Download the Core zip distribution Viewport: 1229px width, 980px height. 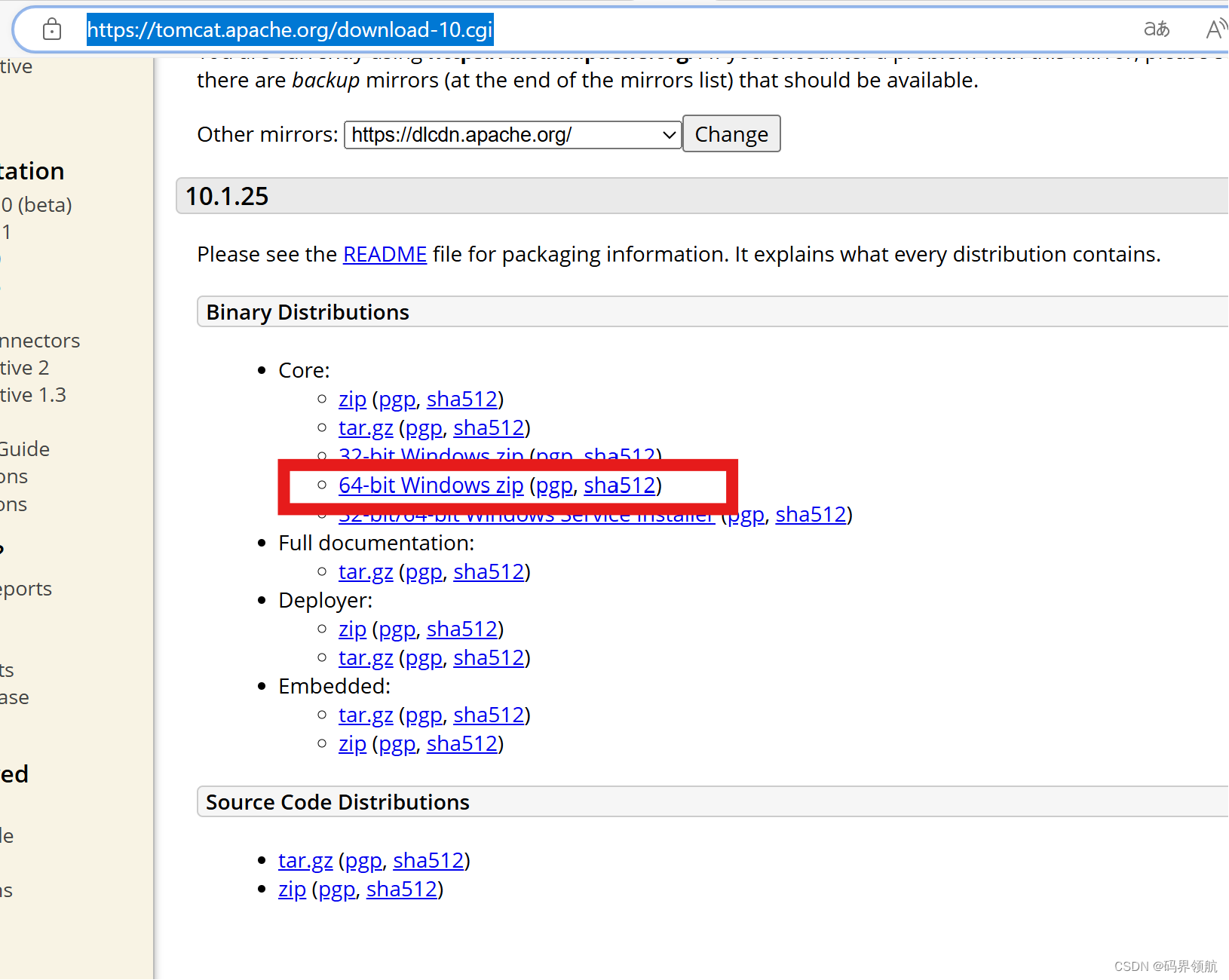352,399
